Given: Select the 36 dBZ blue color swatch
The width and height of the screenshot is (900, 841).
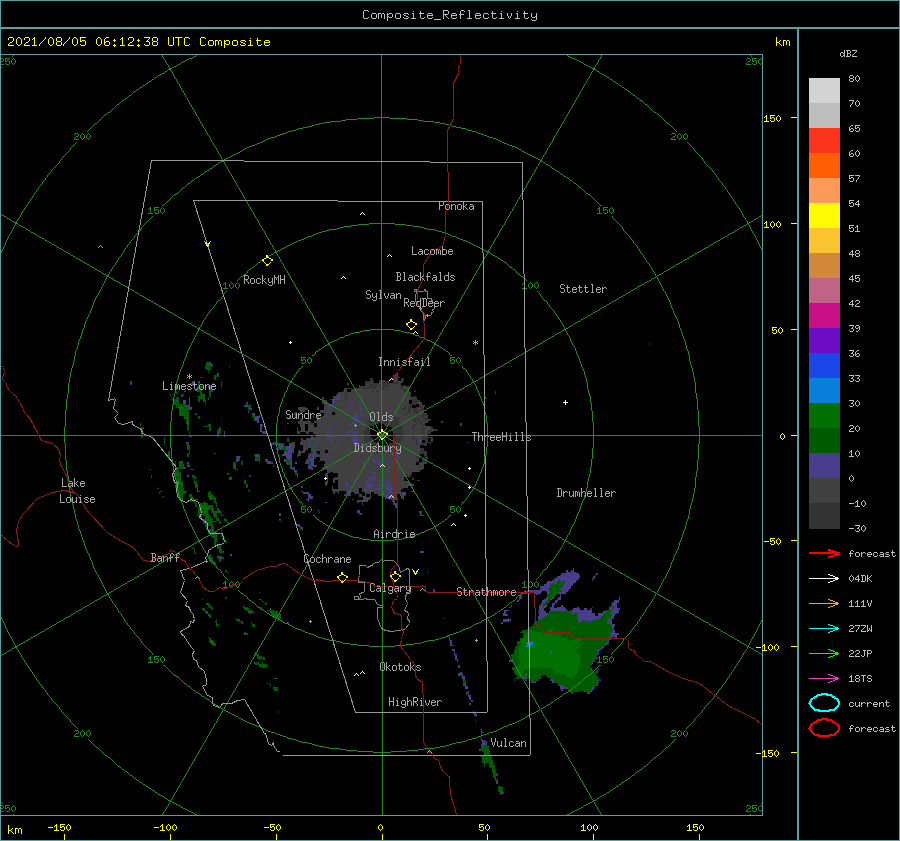Looking at the screenshot, I should [x=824, y=366].
